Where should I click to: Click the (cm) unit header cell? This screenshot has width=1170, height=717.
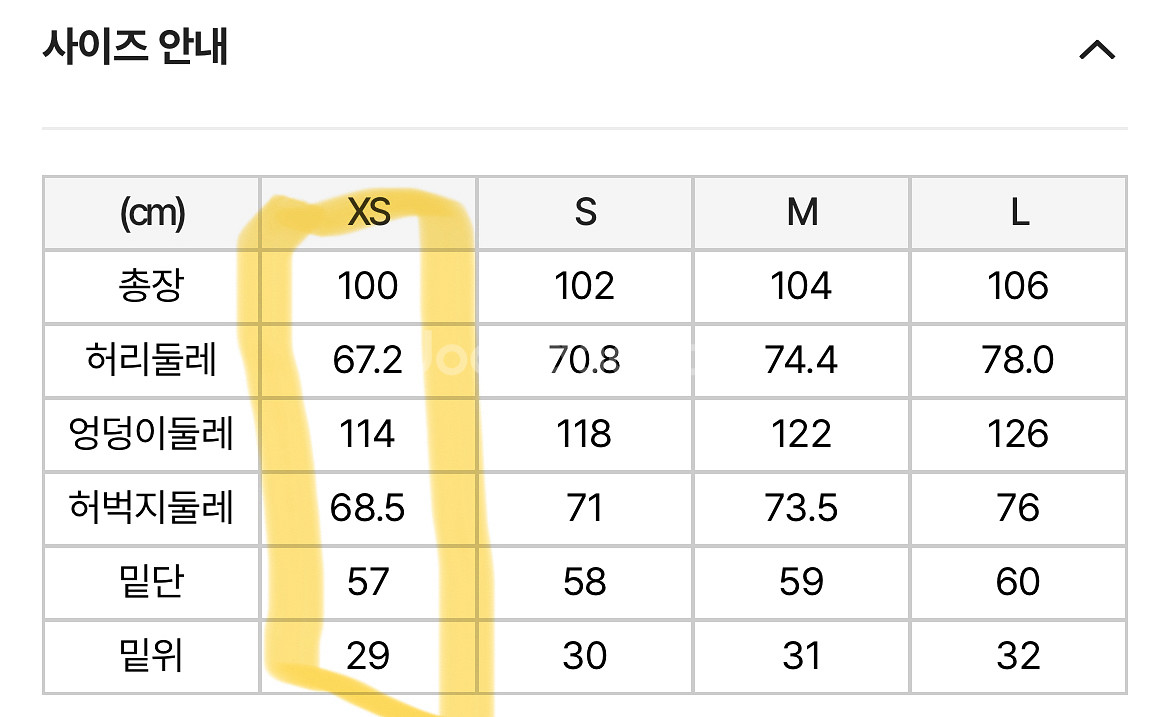[152, 213]
